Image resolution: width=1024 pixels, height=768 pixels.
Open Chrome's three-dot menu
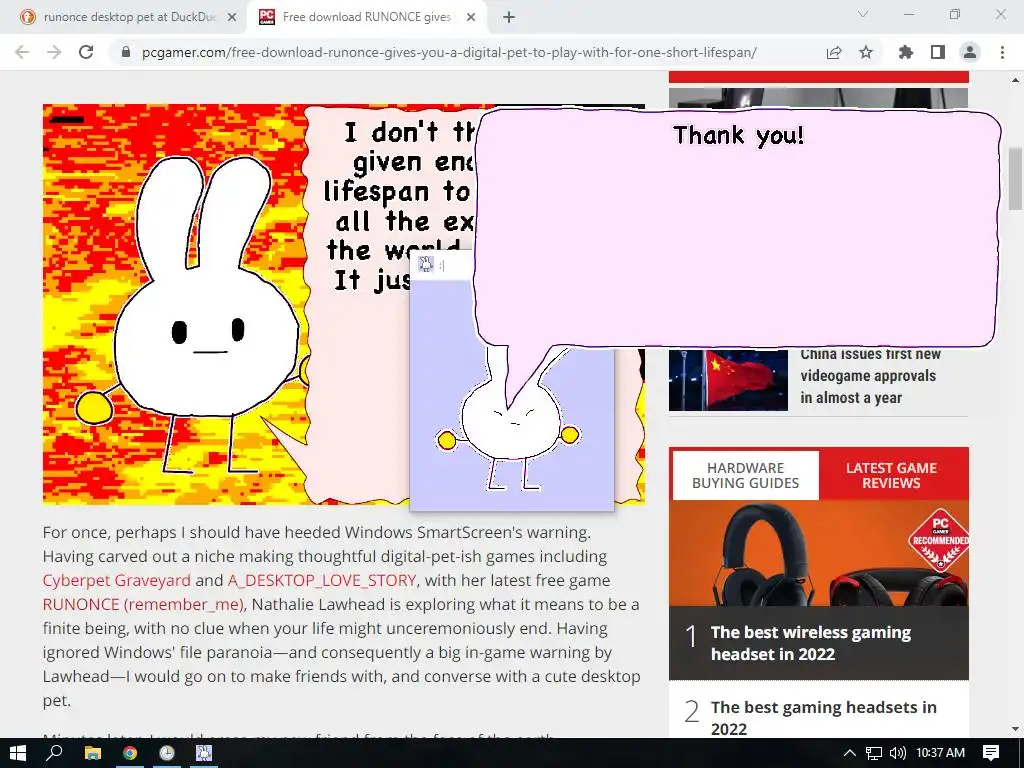pyautogui.click(x=1002, y=52)
